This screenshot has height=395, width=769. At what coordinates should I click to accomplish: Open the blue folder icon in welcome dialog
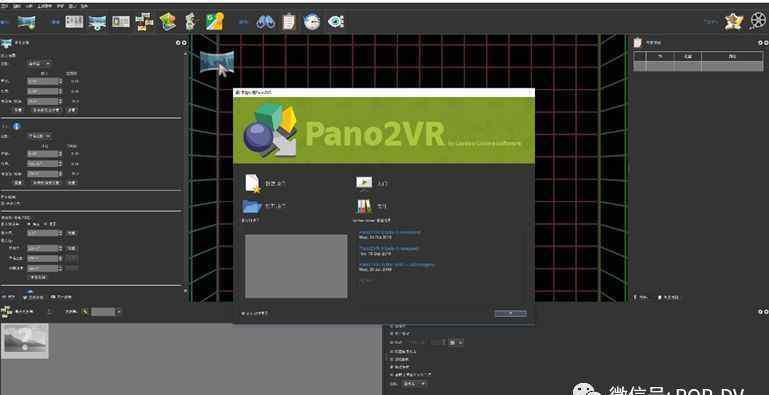[252, 207]
